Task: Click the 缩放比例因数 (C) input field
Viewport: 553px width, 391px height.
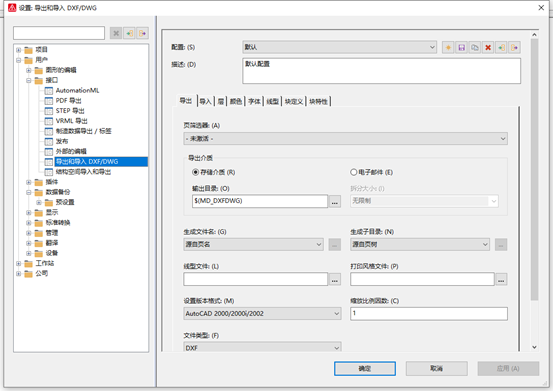Action: click(x=429, y=313)
